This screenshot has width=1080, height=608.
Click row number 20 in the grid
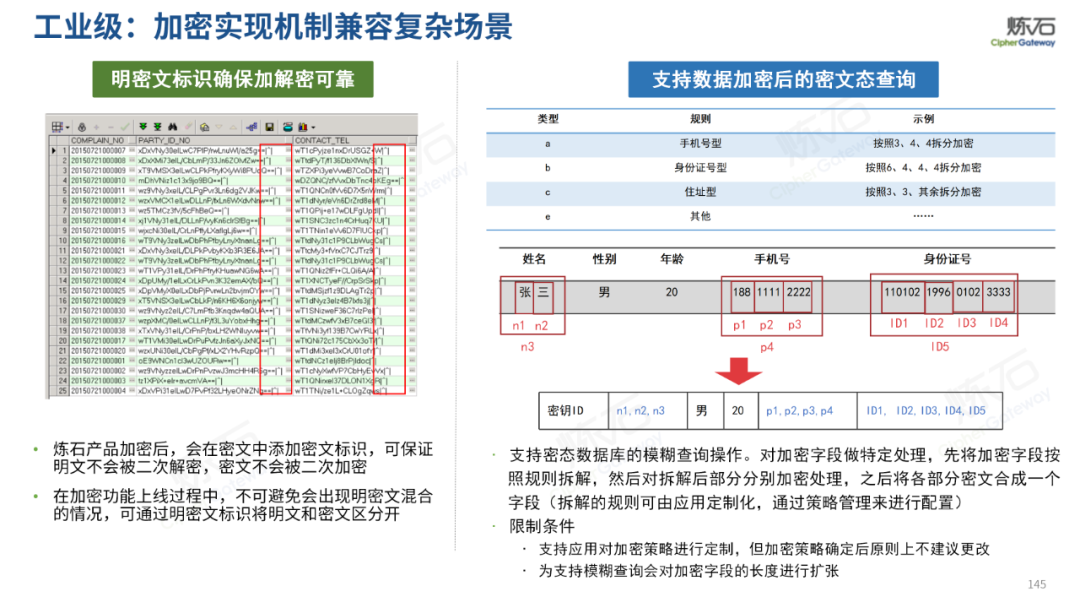[x=63, y=341]
